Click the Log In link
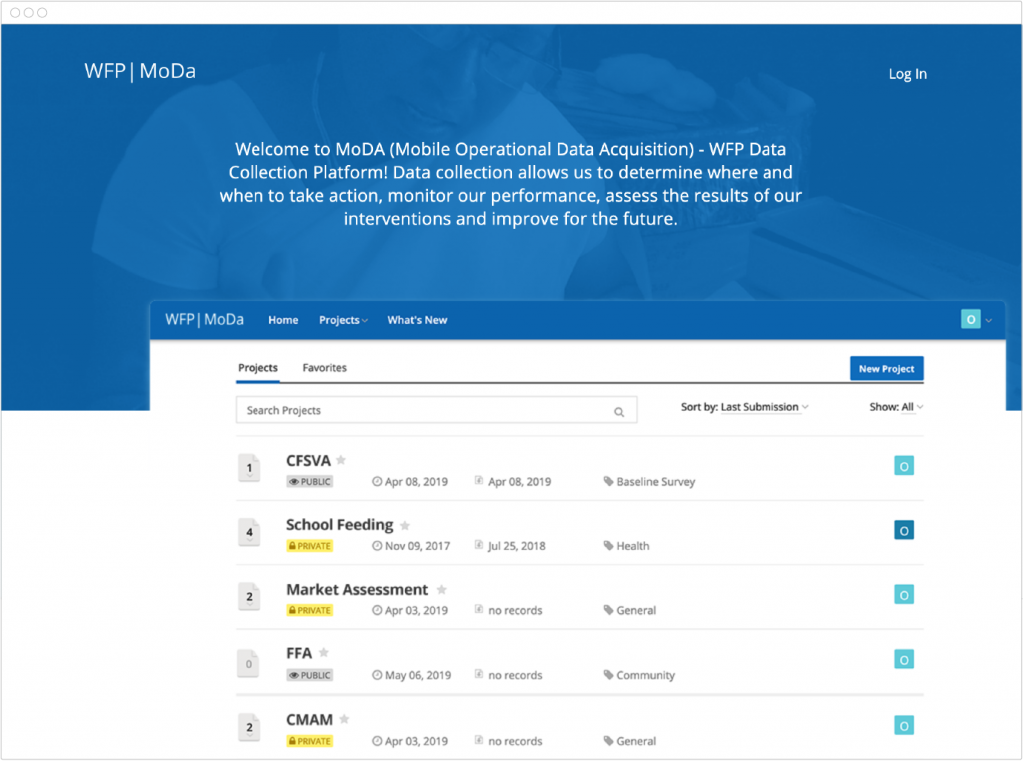1024x761 pixels. coord(907,74)
